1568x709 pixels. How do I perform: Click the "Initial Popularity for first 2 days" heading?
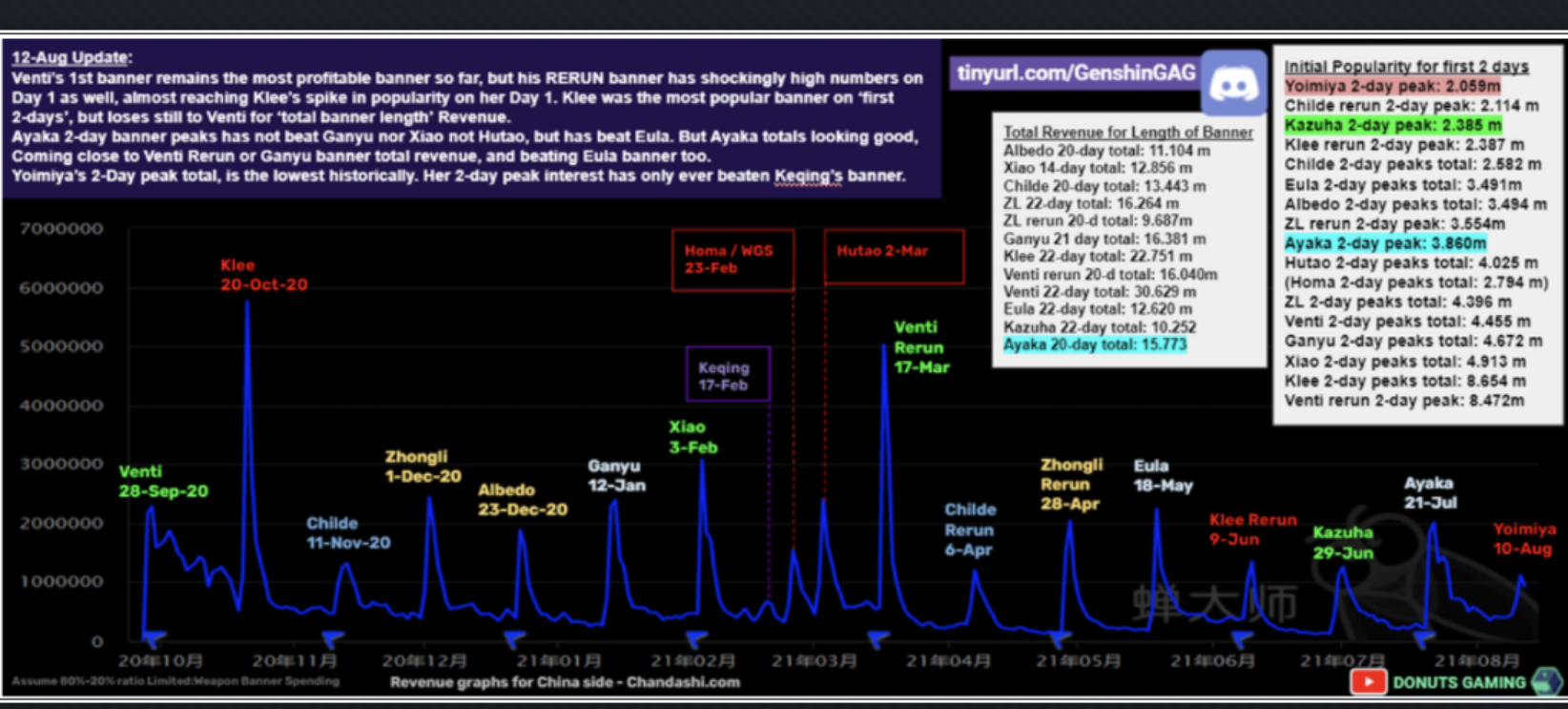pyautogui.click(x=1406, y=66)
